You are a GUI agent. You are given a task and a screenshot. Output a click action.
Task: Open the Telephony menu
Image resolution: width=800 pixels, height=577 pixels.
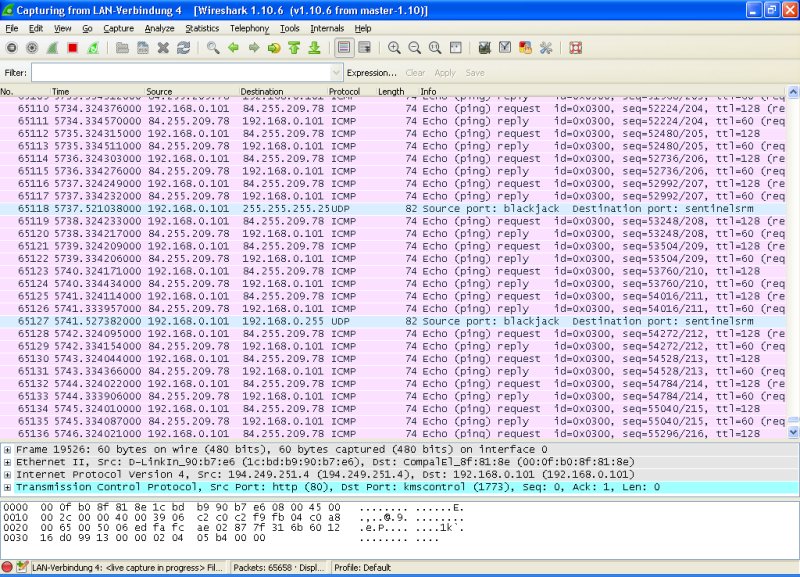[x=249, y=28]
